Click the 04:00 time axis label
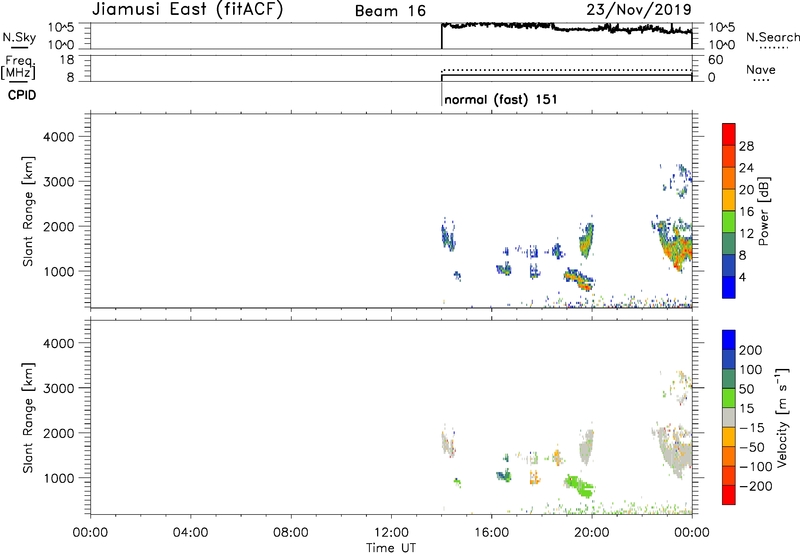800x554 pixels. coord(190,532)
